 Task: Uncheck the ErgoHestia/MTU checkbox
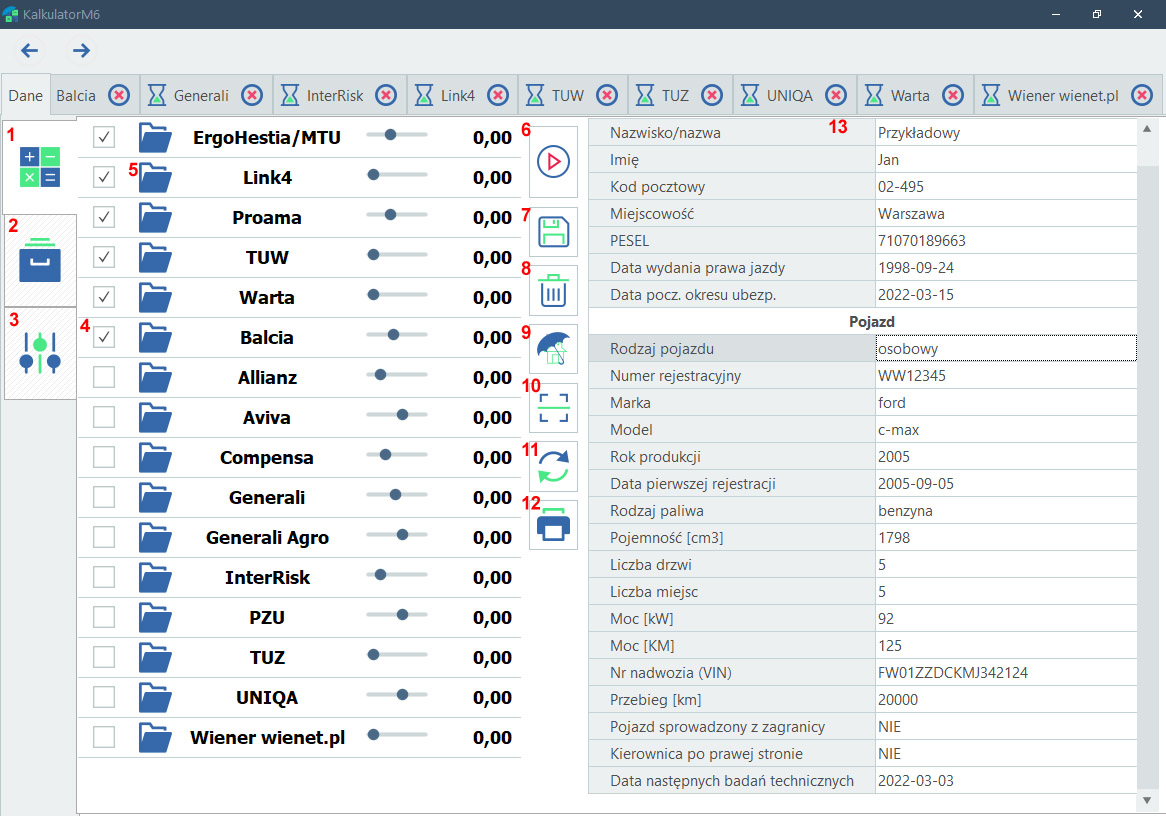tap(104, 137)
